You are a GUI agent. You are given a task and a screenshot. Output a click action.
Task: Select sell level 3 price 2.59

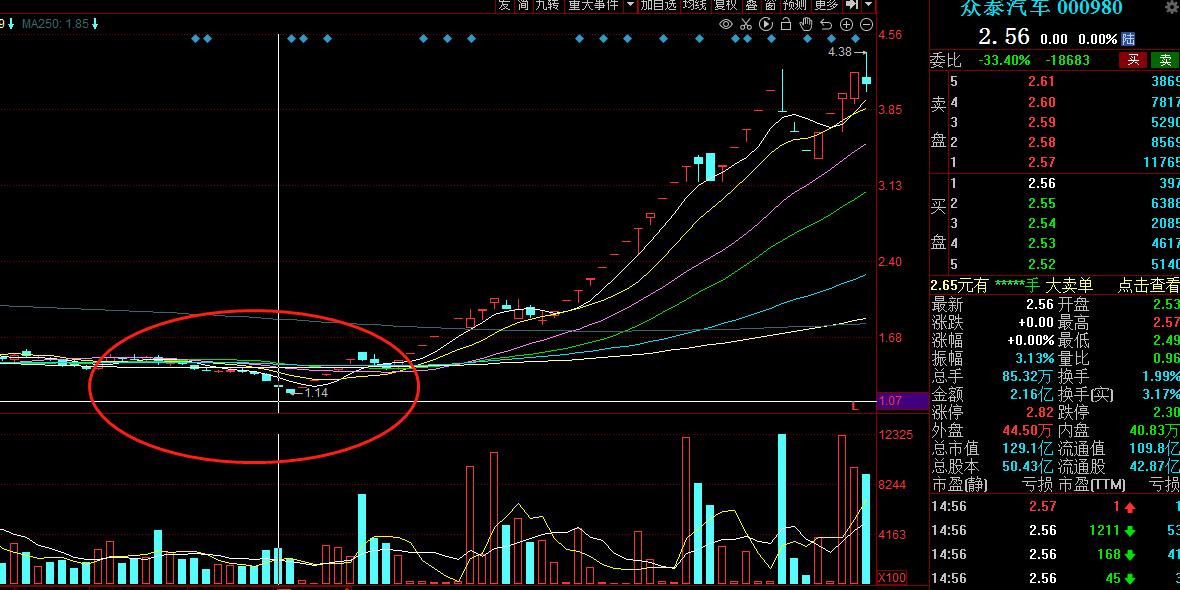coord(1042,122)
